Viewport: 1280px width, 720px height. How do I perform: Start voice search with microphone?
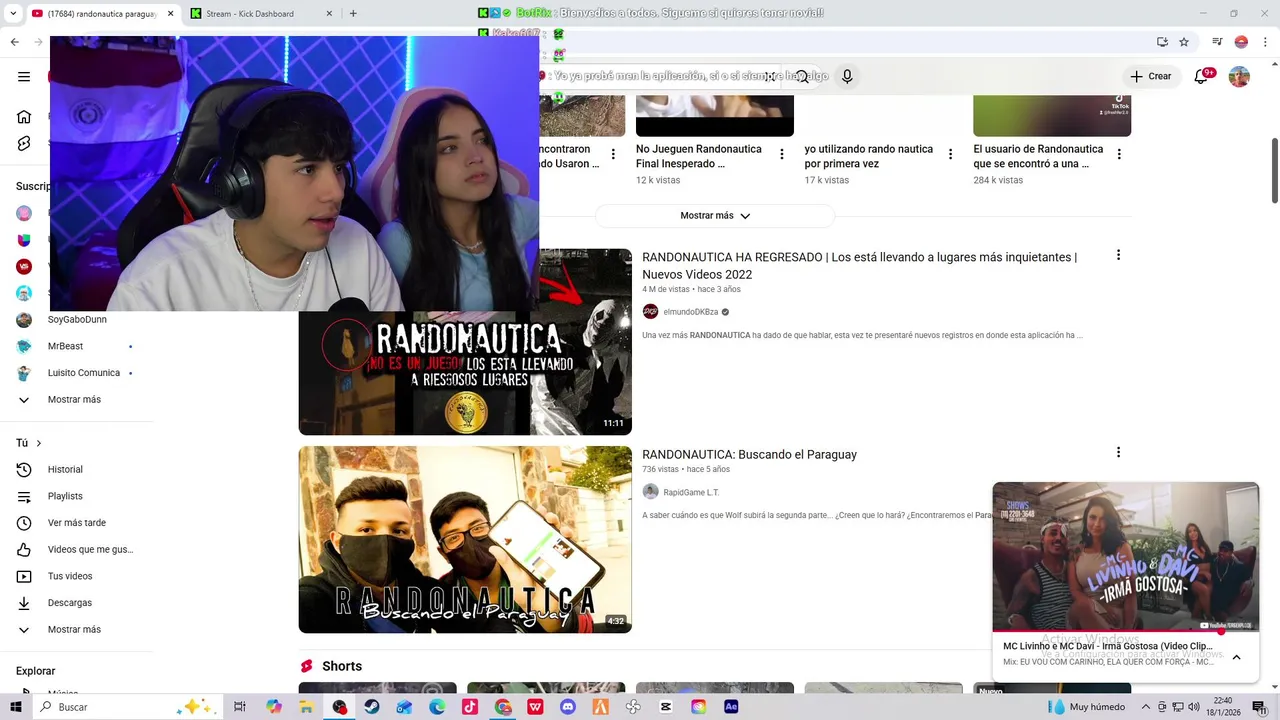coord(847,76)
